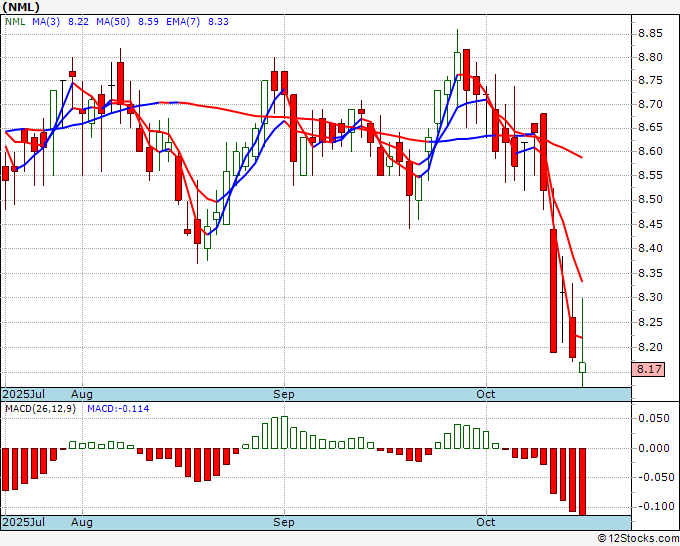Click the 8.20 price axis label
The height and width of the screenshot is (546, 680).
point(650,347)
